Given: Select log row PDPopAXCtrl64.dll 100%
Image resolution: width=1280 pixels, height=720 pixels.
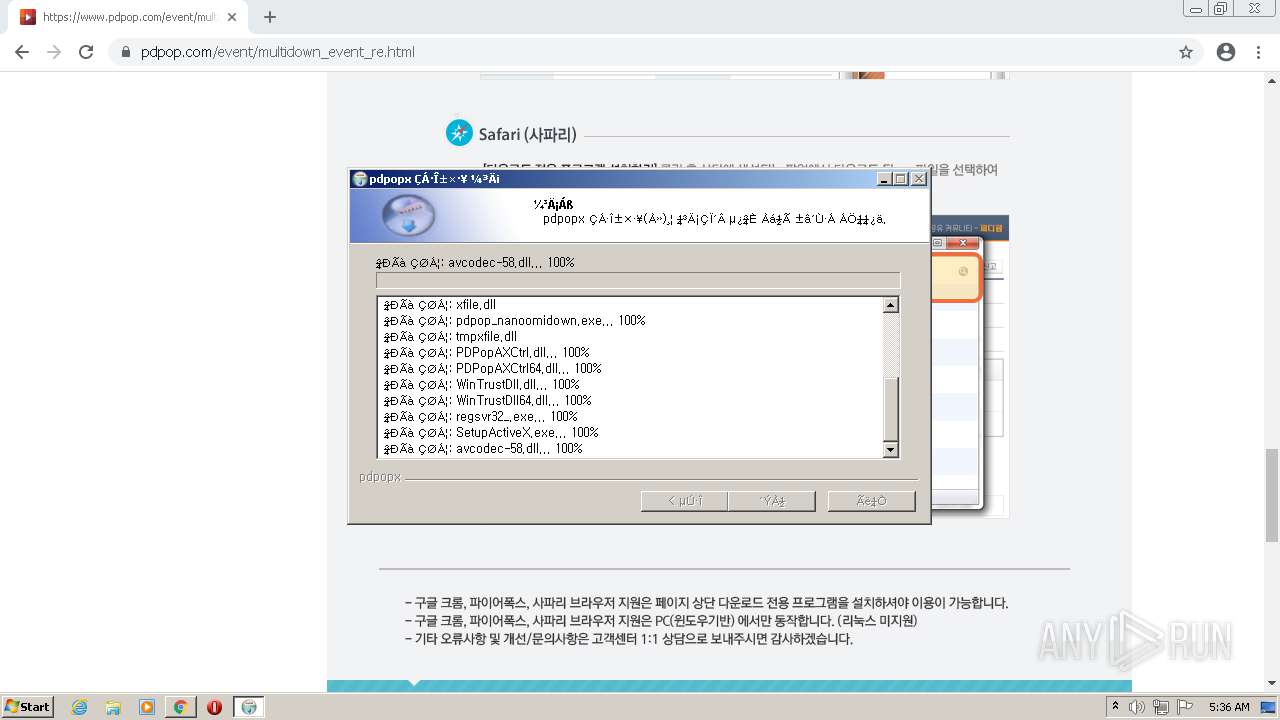Looking at the screenshot, I should [492, 369].
